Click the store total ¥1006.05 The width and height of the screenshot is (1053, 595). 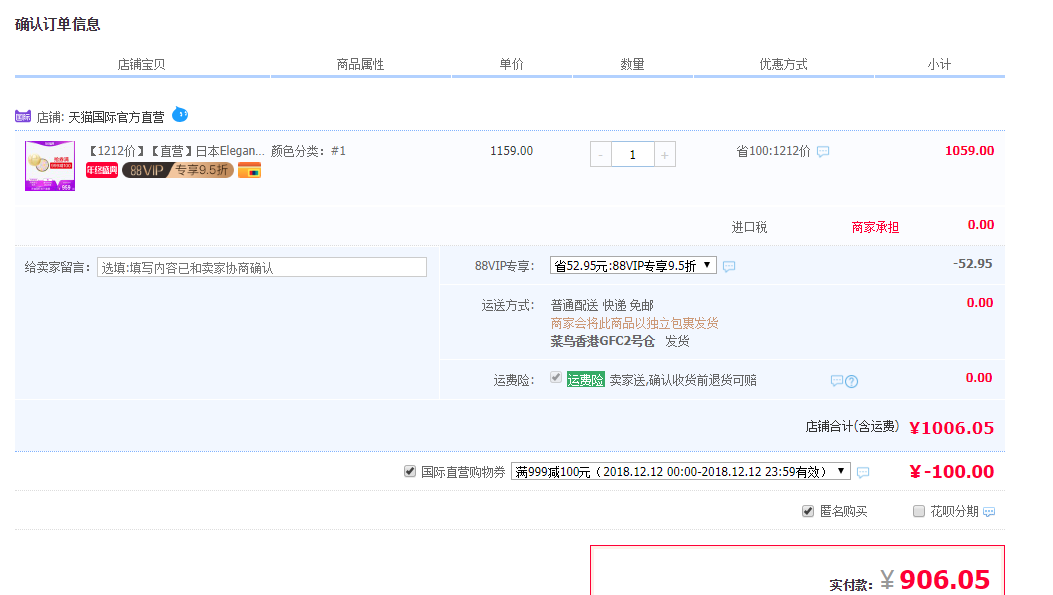952,428
